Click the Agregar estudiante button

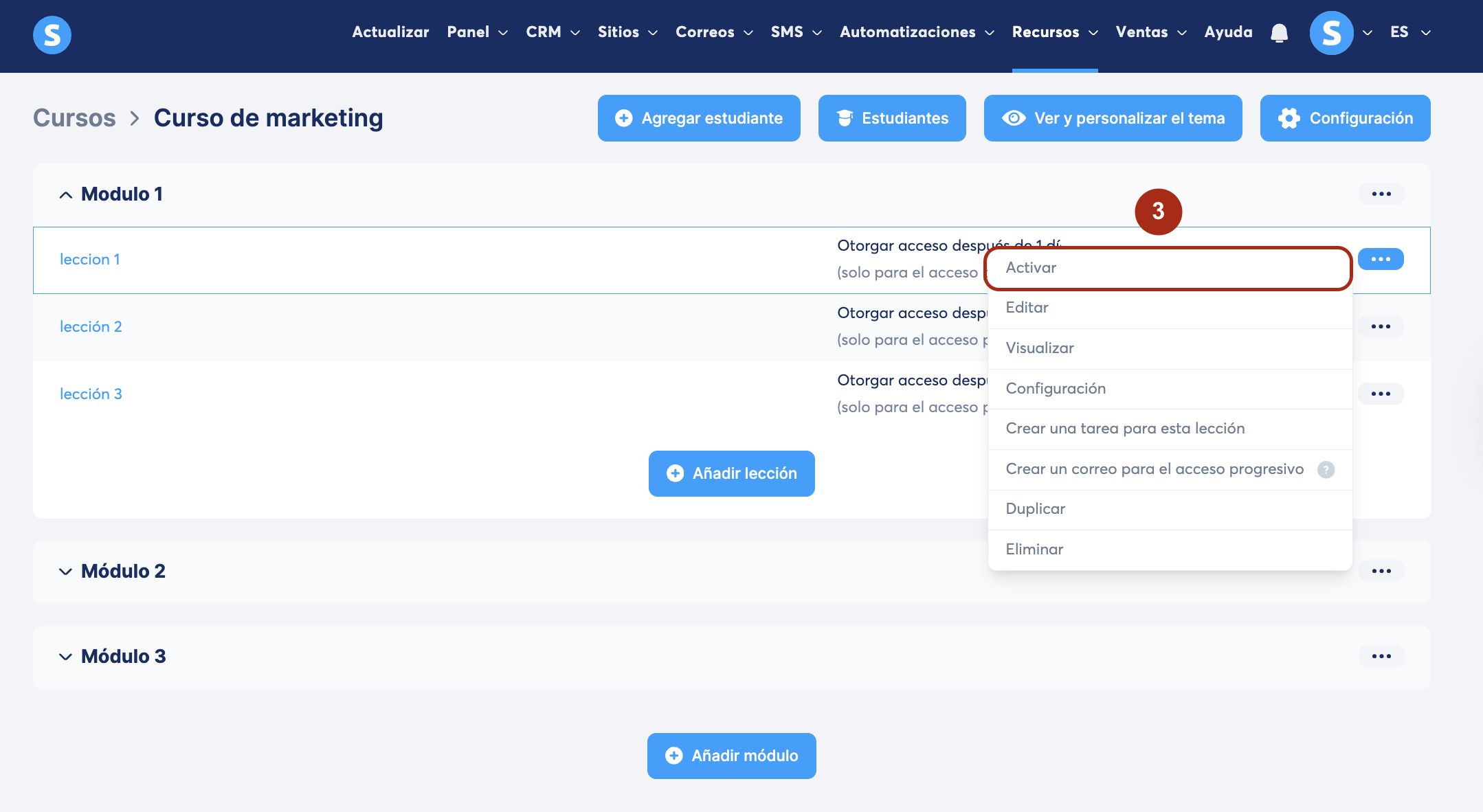[699, 118]
